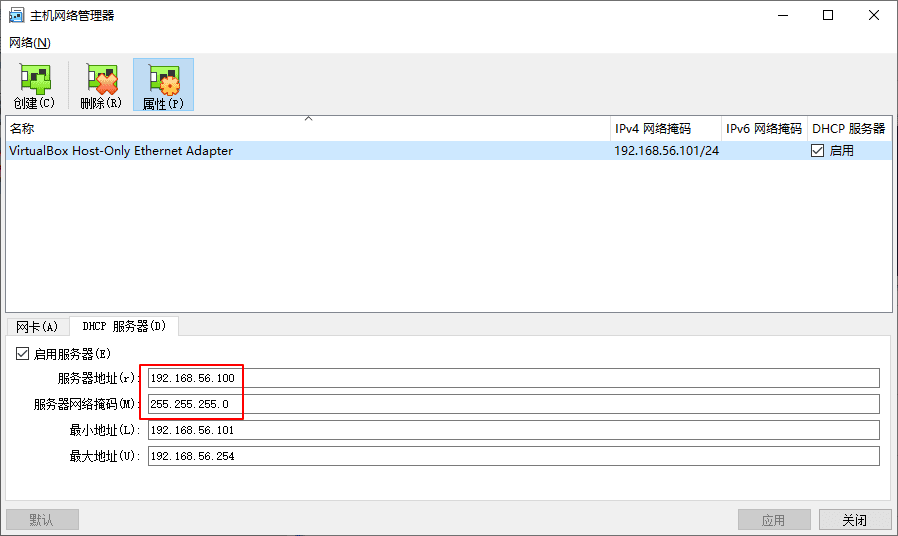Viewport: 898px width, 536px height.
Task: Select VirtualBox Host-Only Ethernet Adapter row
Action: [449, 151]
